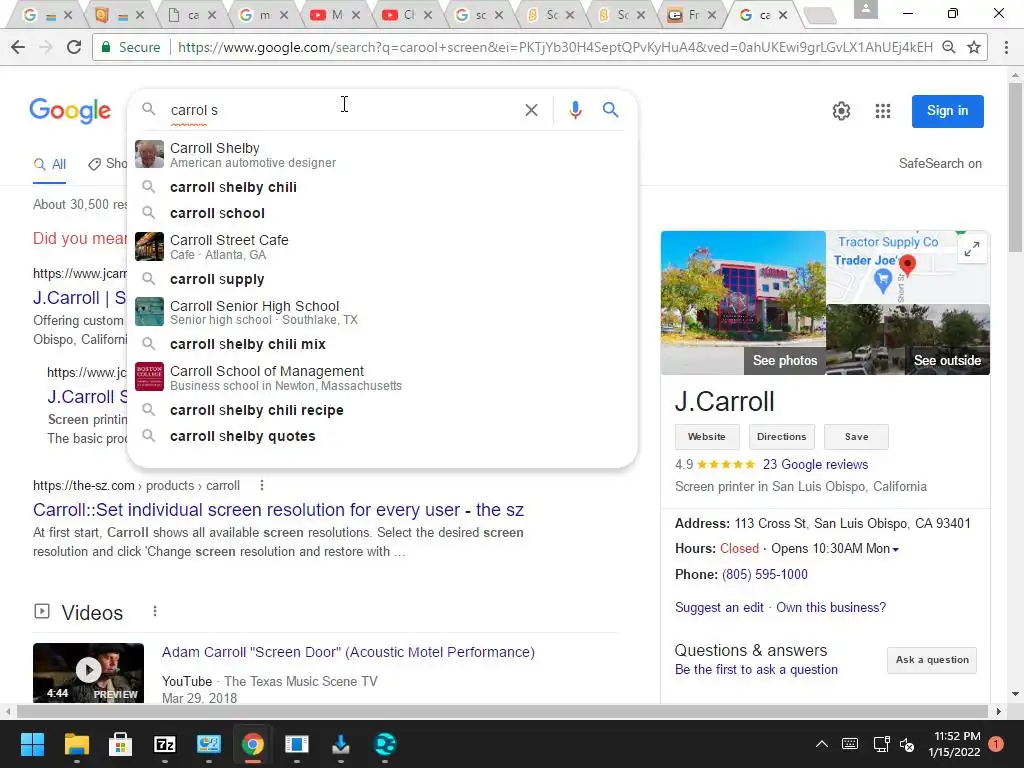This screenshot has width=1024, height=768.
Task: Close the active Google tab
Action: click(x=783, y=14)
